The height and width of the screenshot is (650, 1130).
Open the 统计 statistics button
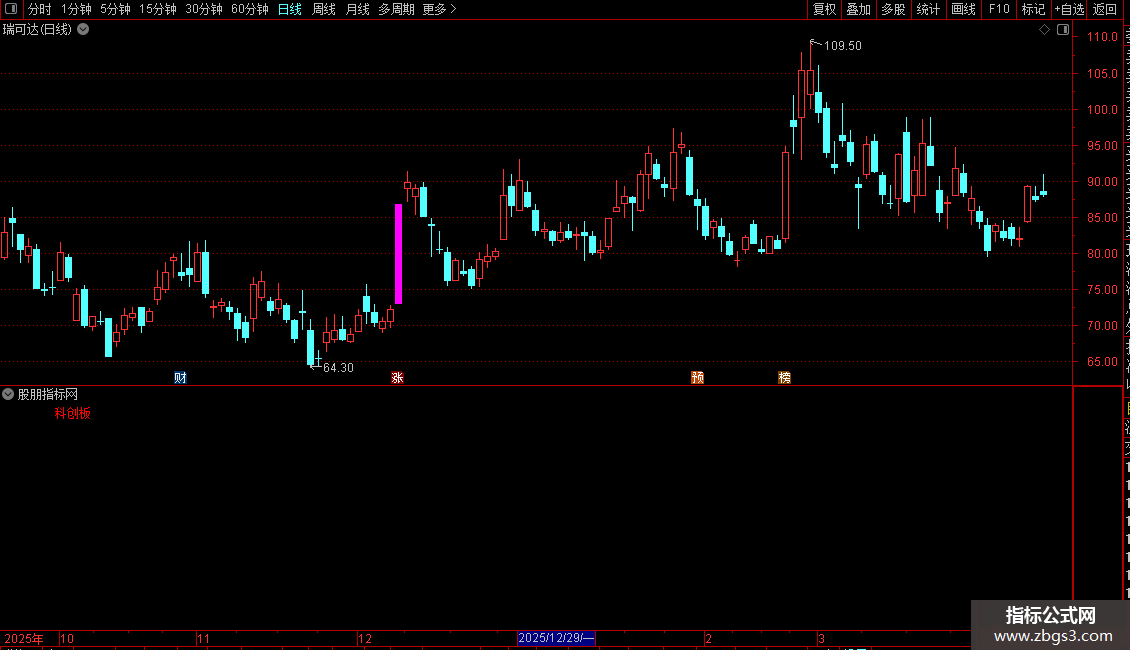coord(928,9)
